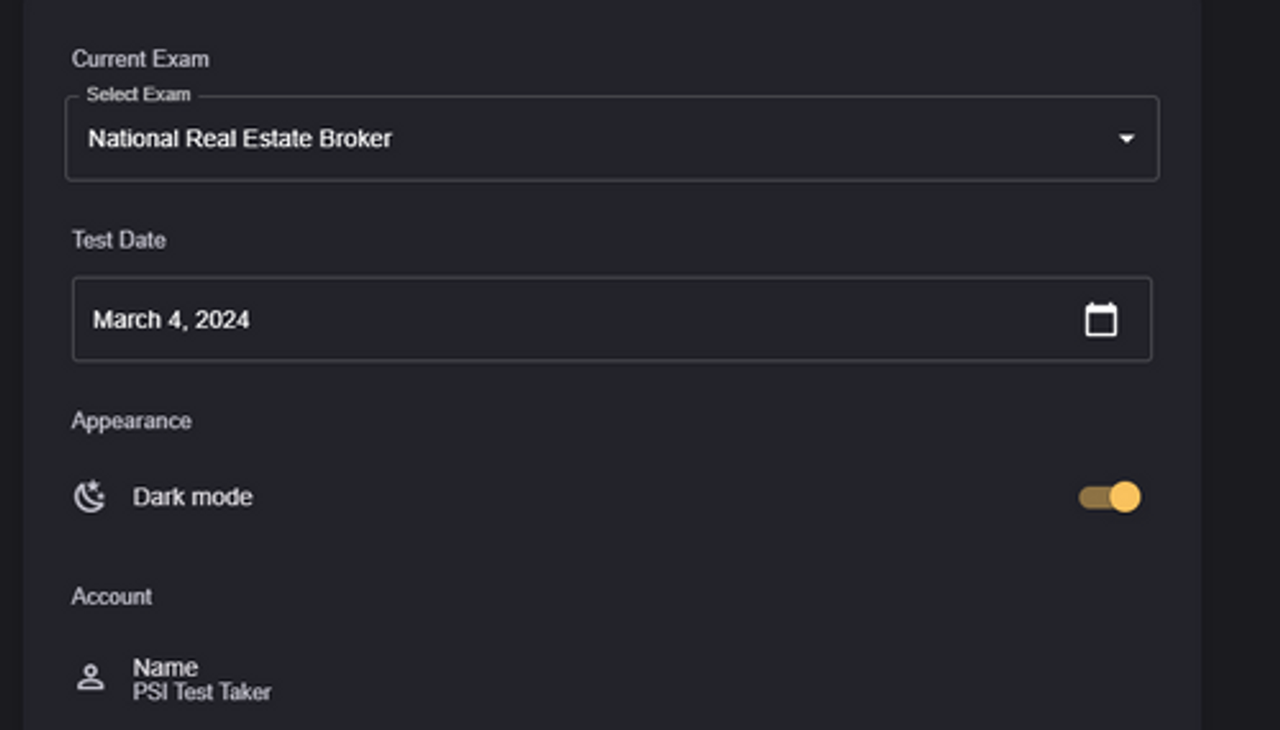1280x730 pixels.
Task: Click the March 4, 2024 date text
Action: [x=171, y=320]
